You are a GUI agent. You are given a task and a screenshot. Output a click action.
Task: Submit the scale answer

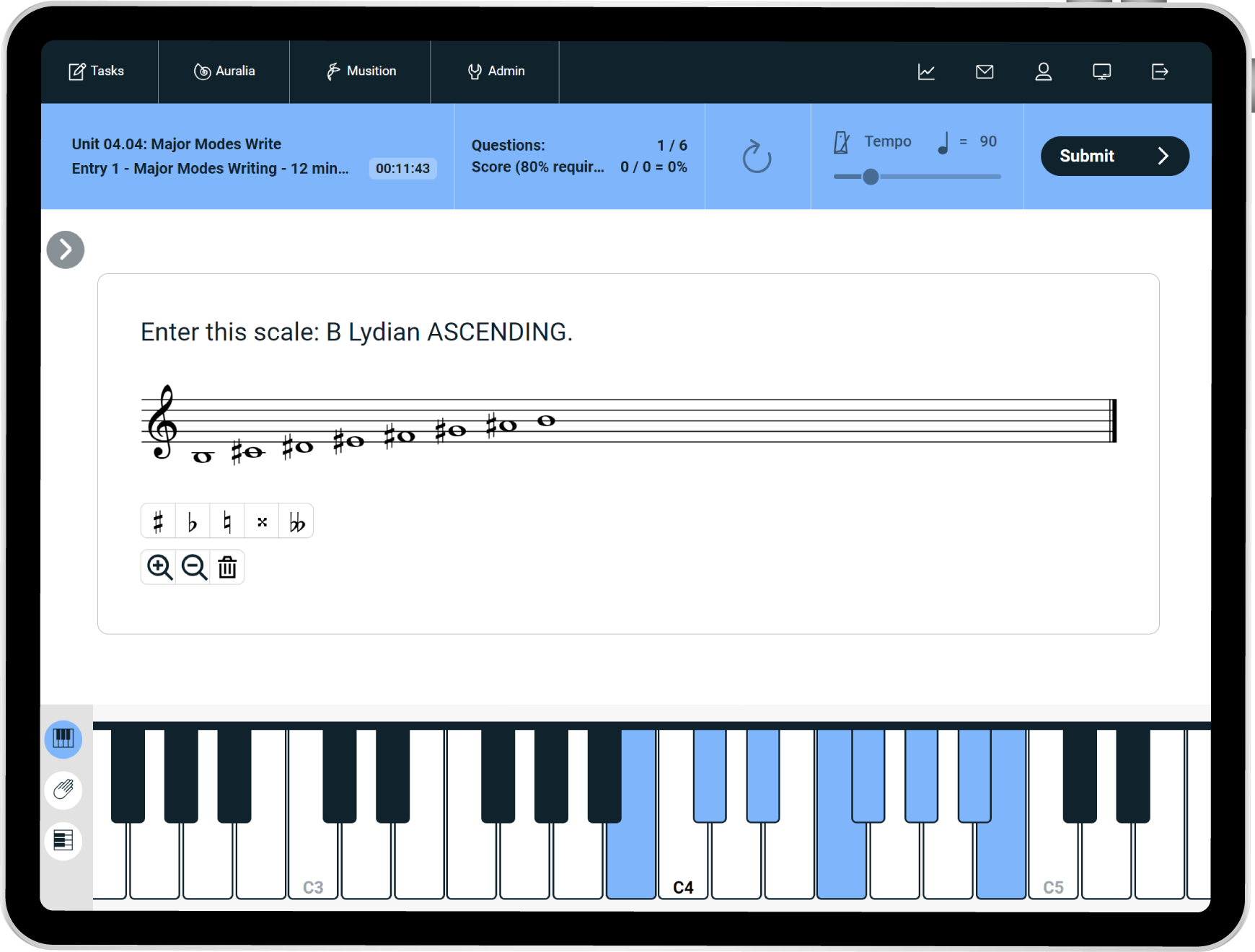1114,156
